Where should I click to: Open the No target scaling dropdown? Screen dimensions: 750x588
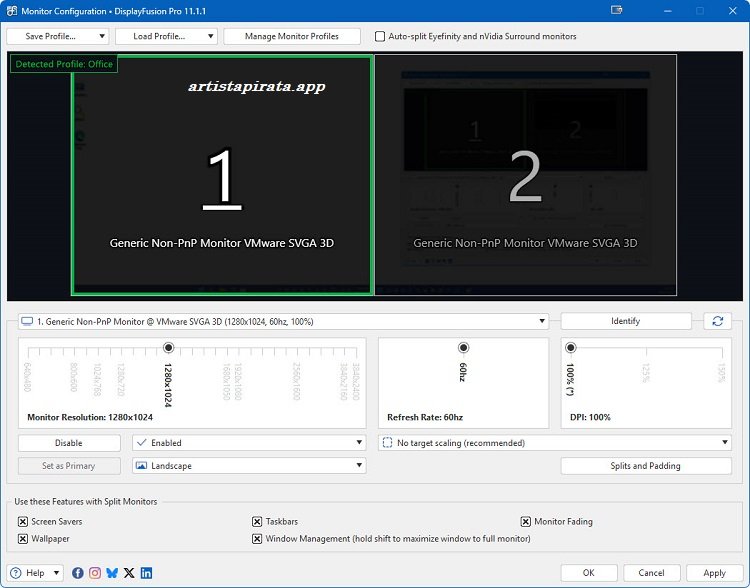[x=555, y=443]
